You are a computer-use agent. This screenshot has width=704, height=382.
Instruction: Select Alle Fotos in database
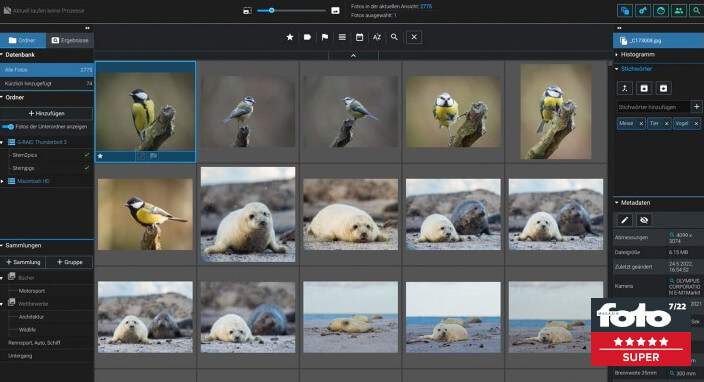coord(47,70)
